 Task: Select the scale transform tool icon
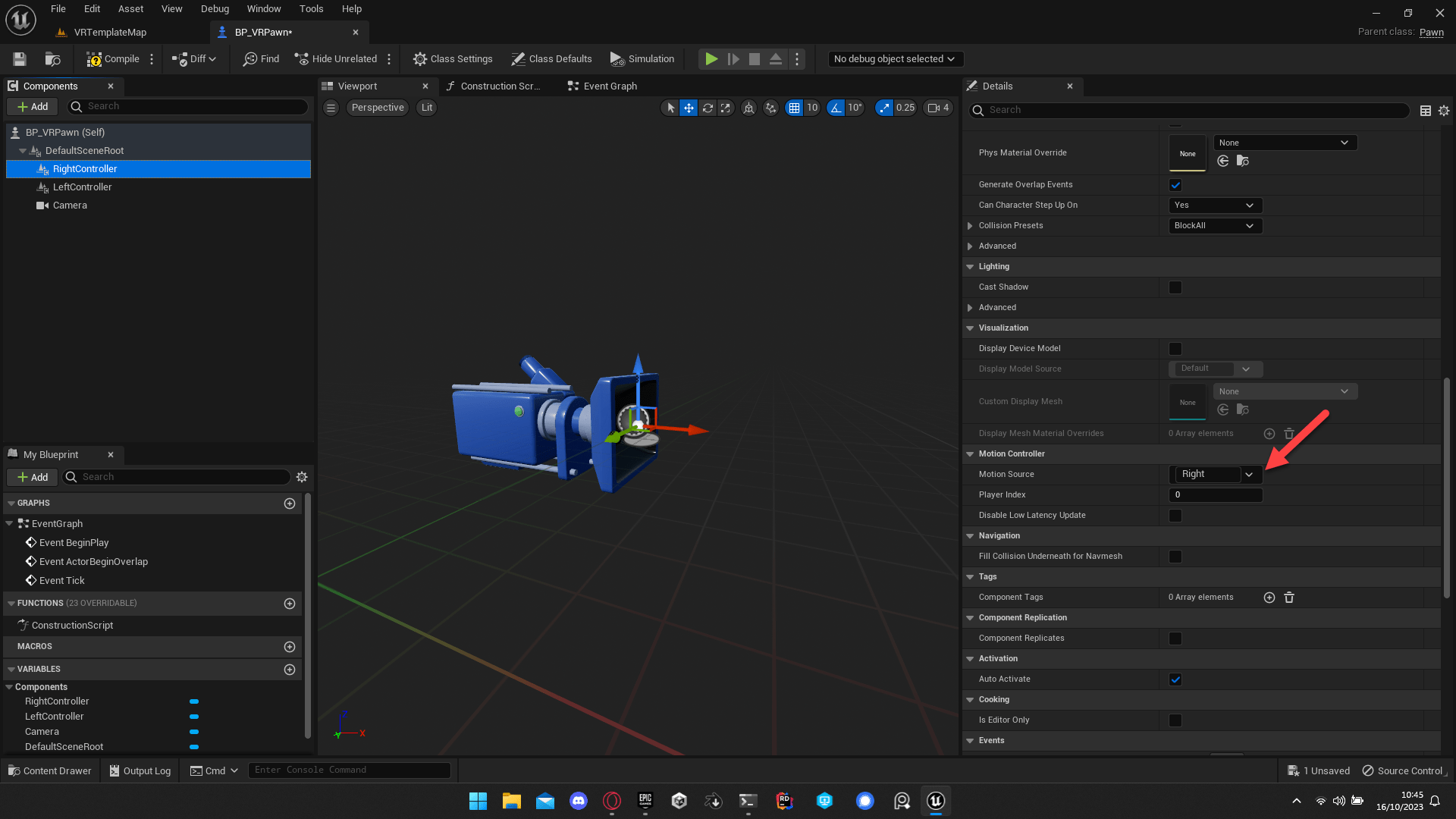tap(726, 108)
